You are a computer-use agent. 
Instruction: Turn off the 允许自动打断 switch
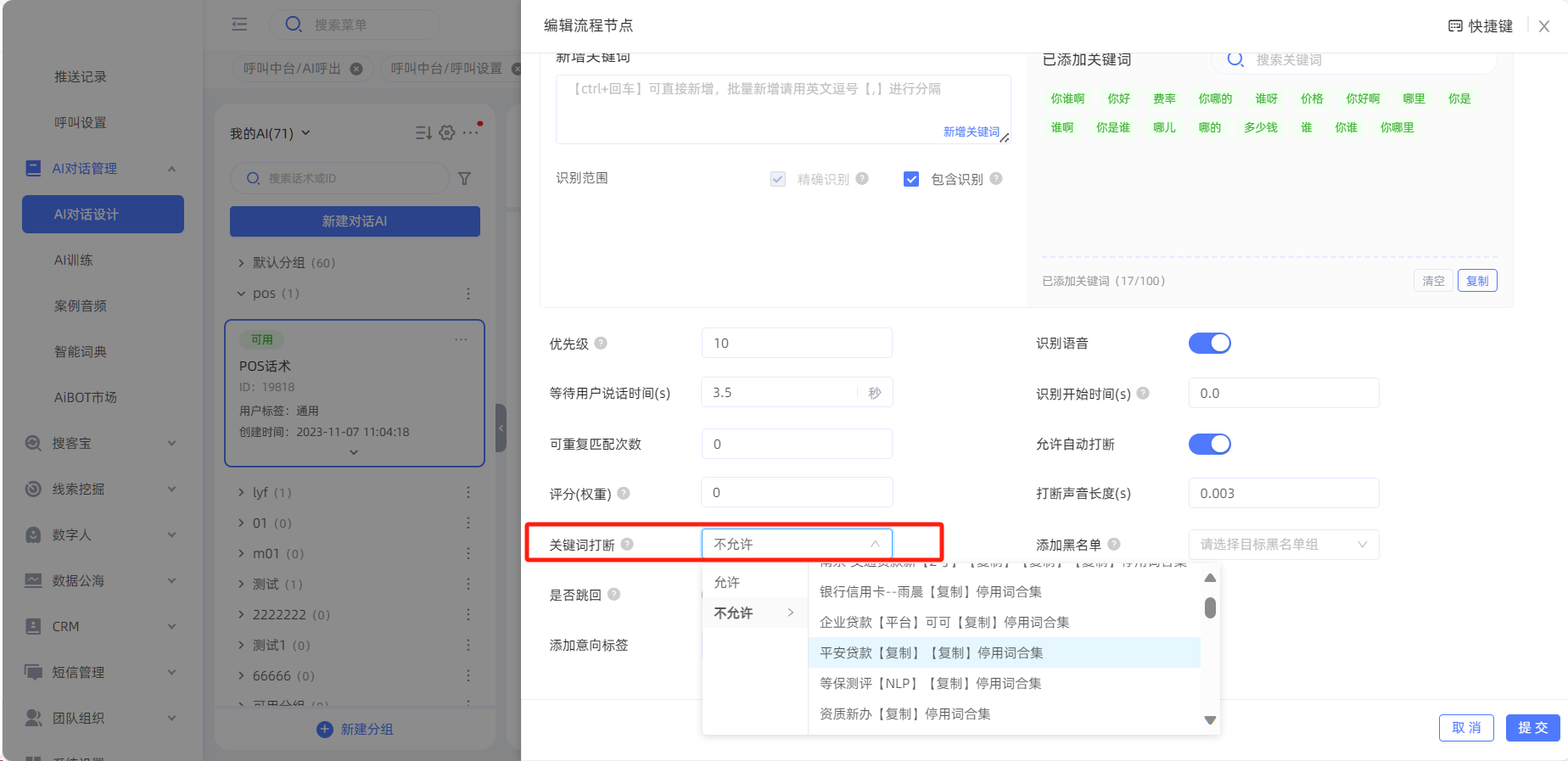coord(1210,444)
